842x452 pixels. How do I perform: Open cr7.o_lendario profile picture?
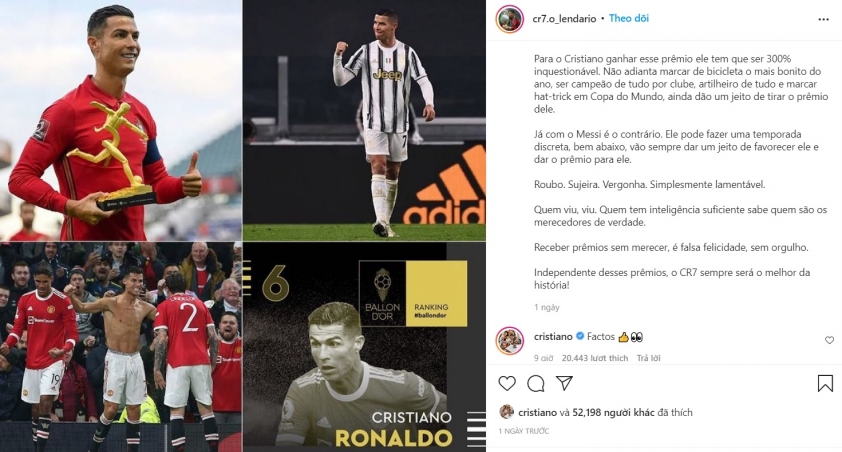pos(509,19)
